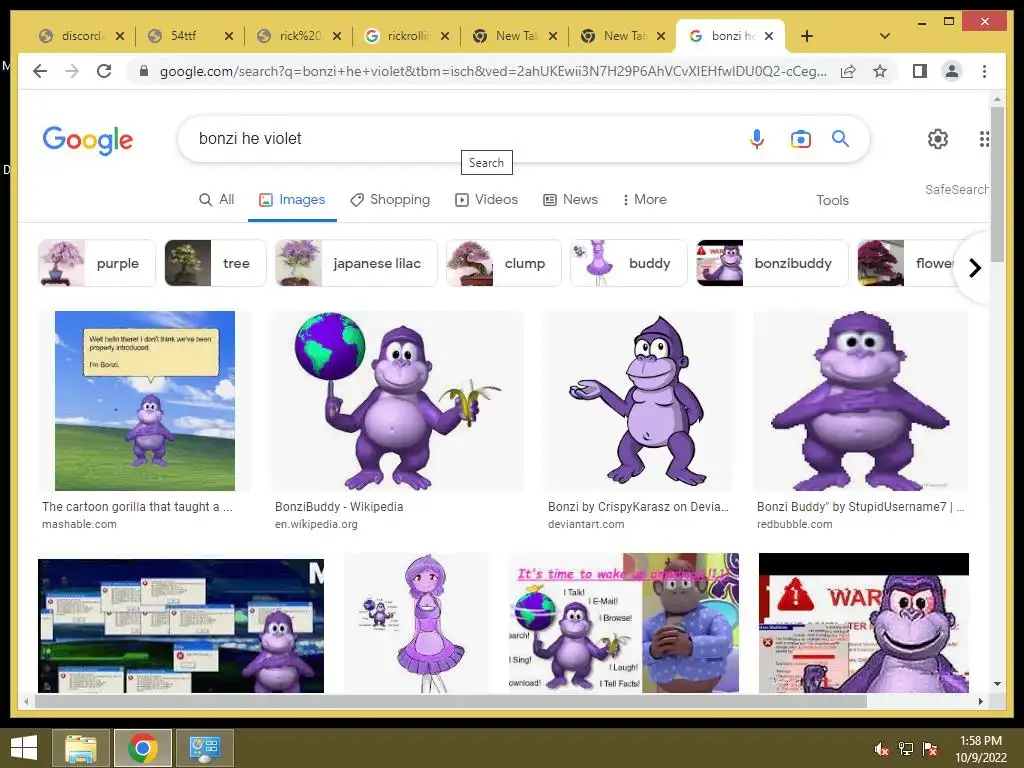Close the discord tab

click(x=120, y=36)
